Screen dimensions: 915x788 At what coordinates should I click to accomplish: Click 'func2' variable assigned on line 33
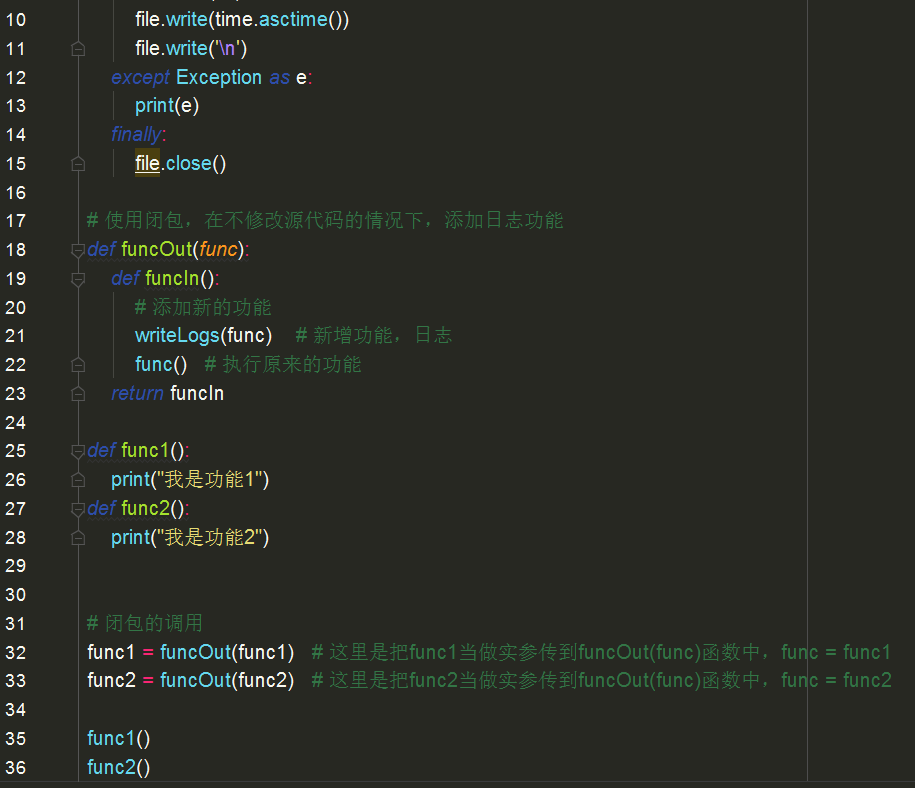click(x=111, y=681)
